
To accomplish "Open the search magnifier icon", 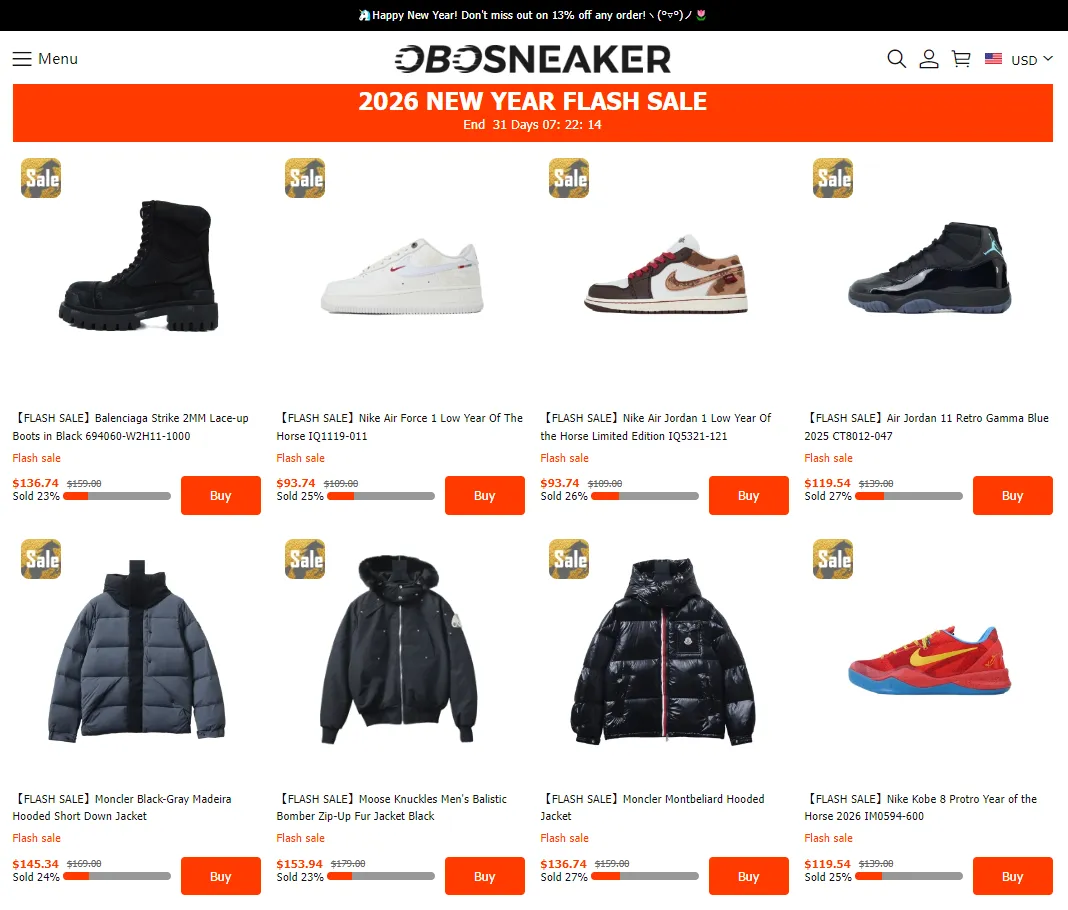I will (x=896, y=59).
